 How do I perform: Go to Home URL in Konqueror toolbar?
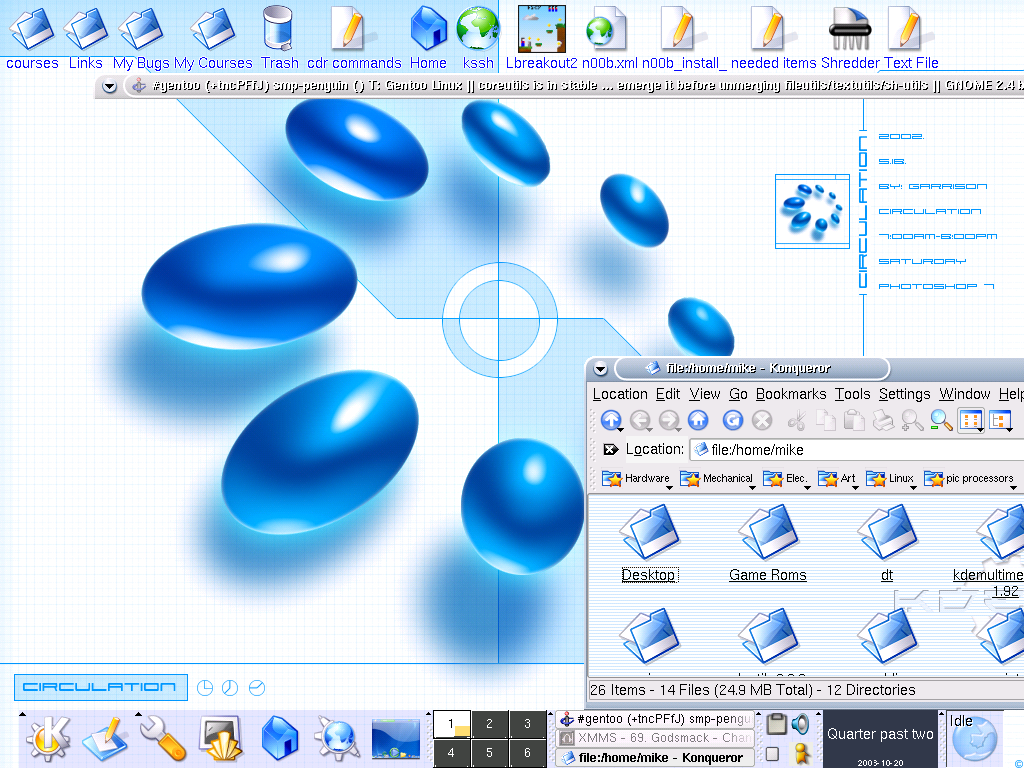[697, 420]
